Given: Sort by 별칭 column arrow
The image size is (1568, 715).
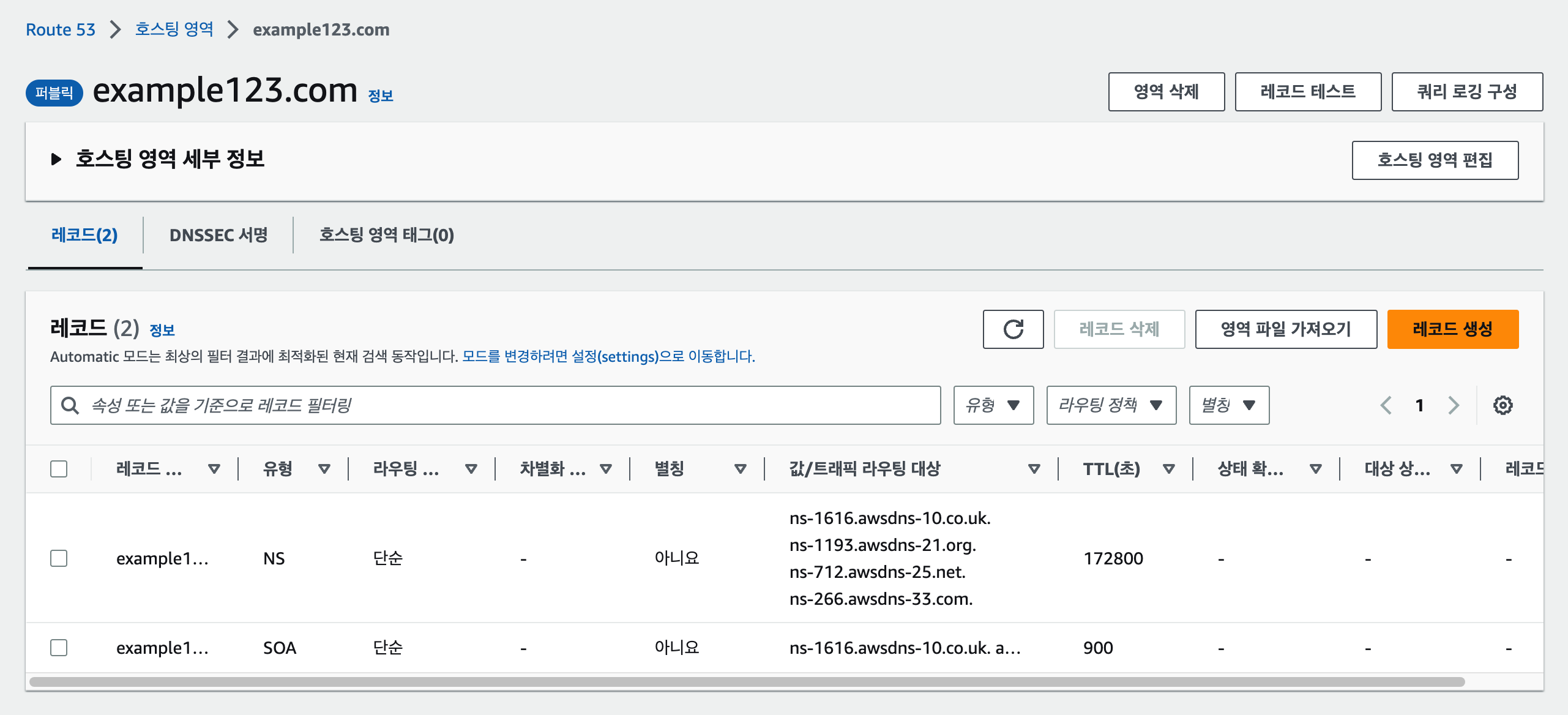Looking at the screenshot, I should click(740, 469).
